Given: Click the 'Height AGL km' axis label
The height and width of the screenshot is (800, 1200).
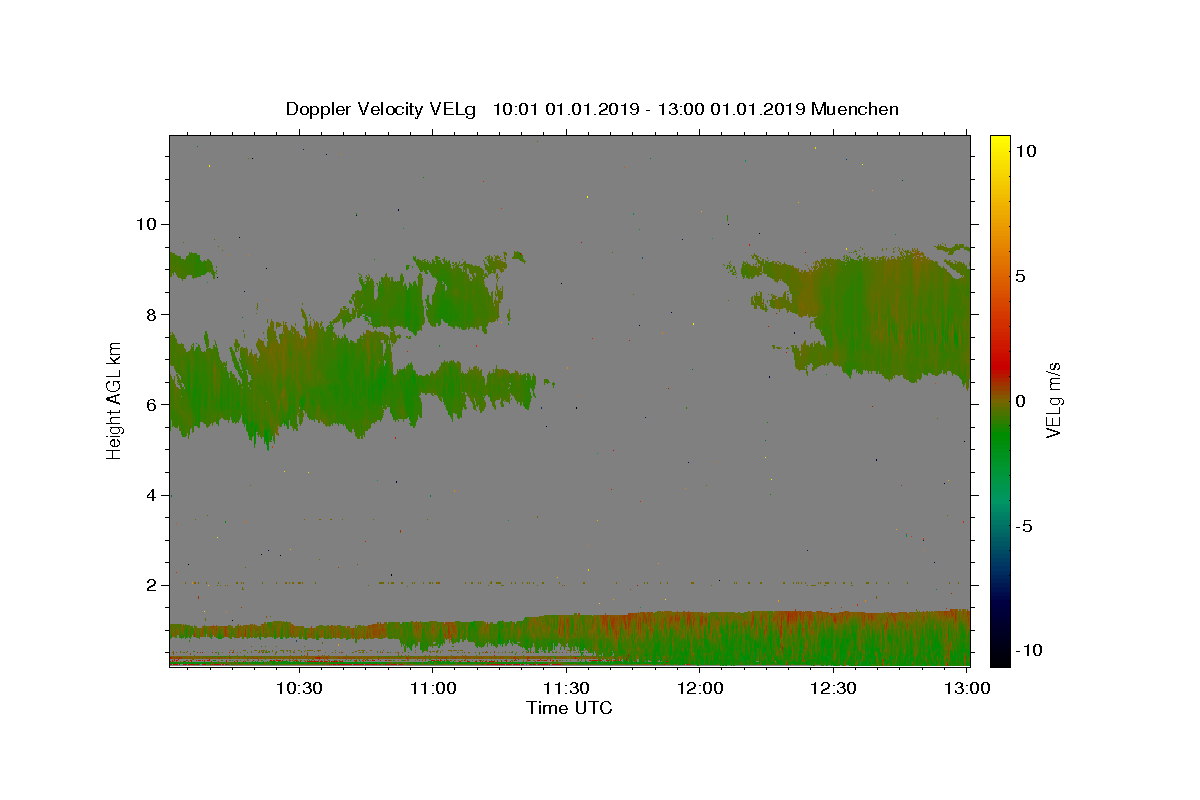Looking at the screenshot, I should (115, 400).
